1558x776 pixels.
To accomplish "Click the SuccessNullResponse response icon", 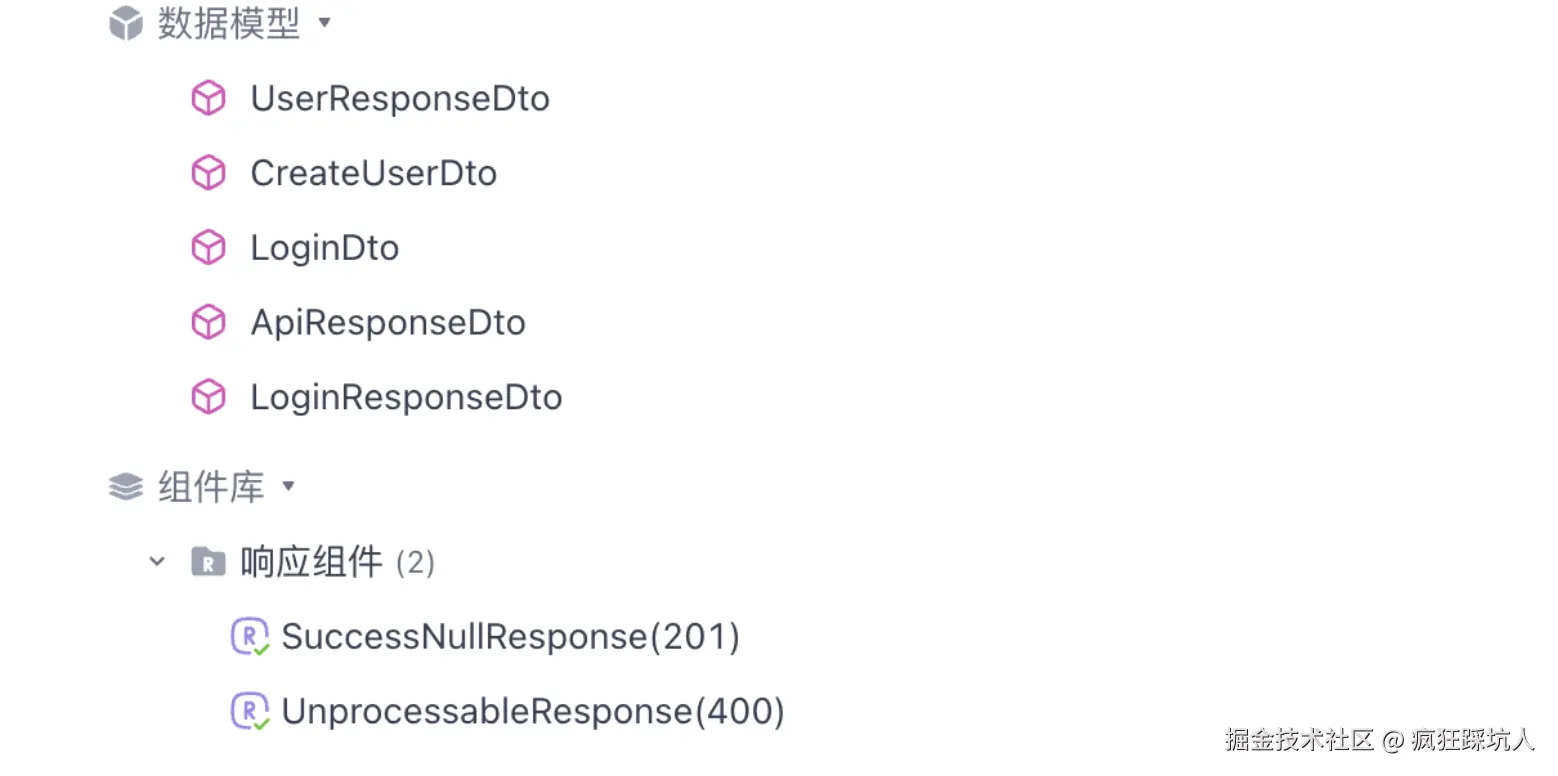I will click(250, 637).
